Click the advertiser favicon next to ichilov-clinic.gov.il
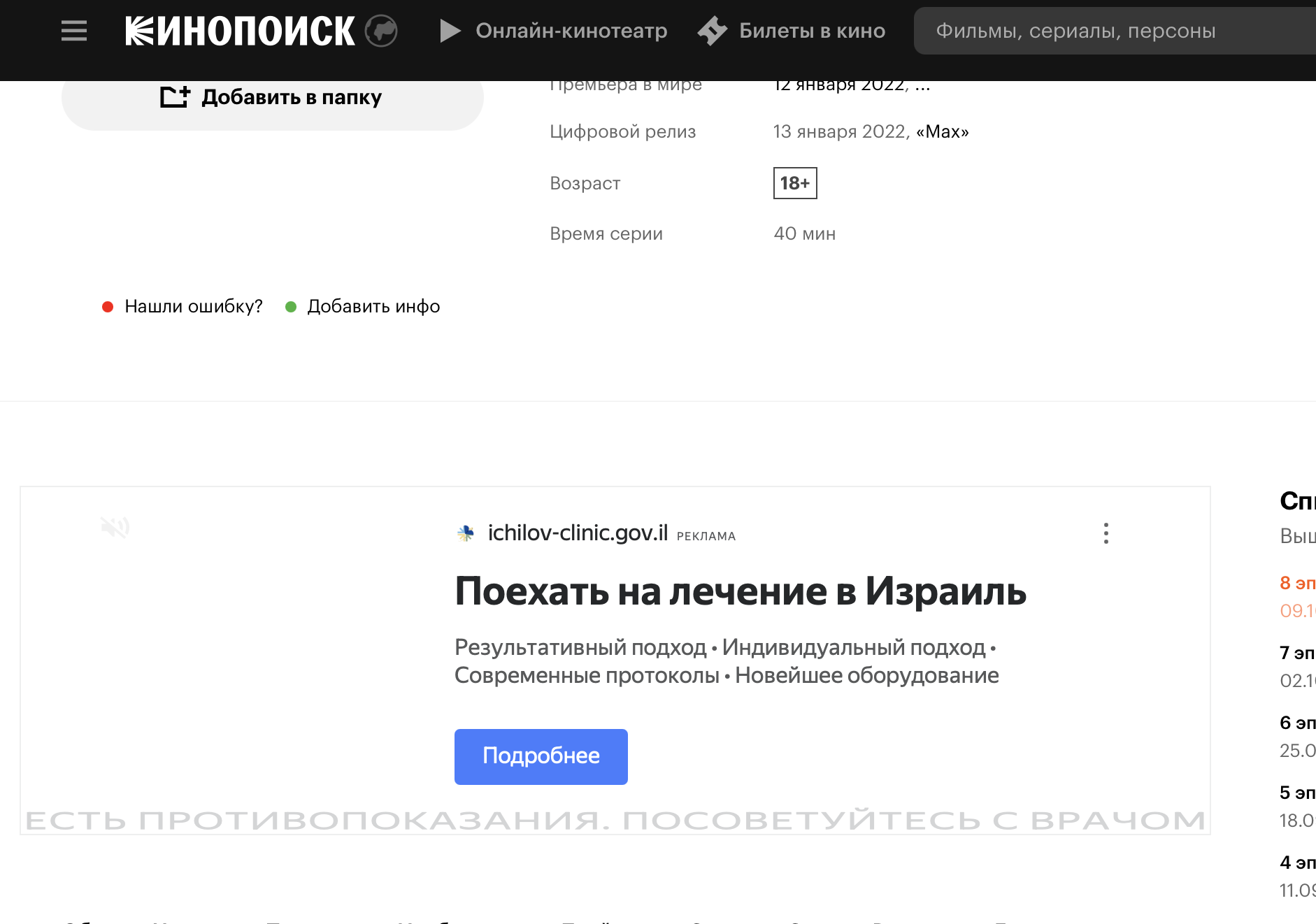Viewport: 1316px width, 924px height. click(465, 534)
